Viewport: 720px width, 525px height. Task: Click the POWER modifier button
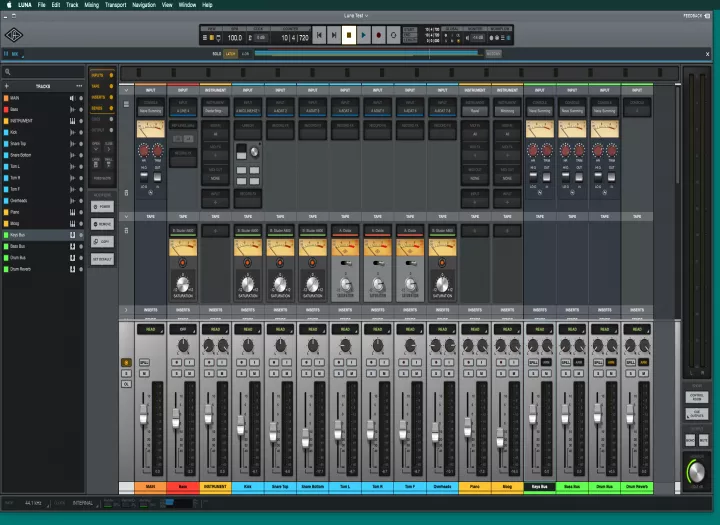click(102, 207)
